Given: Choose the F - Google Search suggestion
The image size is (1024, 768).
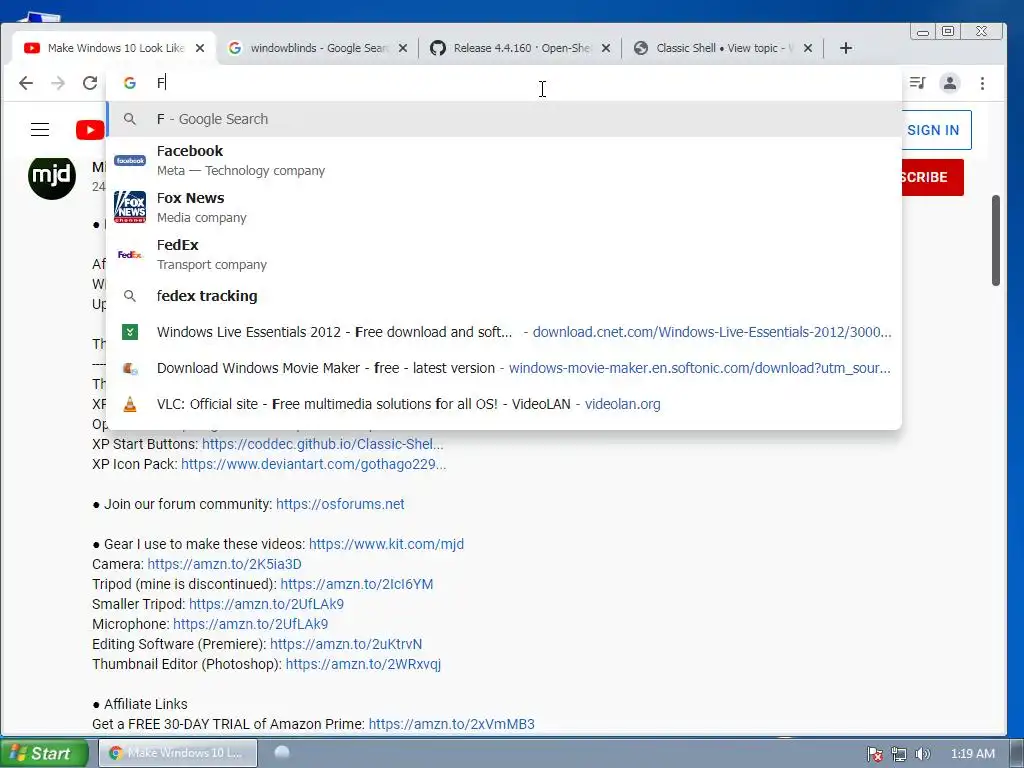Looking at the screenshot, I should pos(504,119).
